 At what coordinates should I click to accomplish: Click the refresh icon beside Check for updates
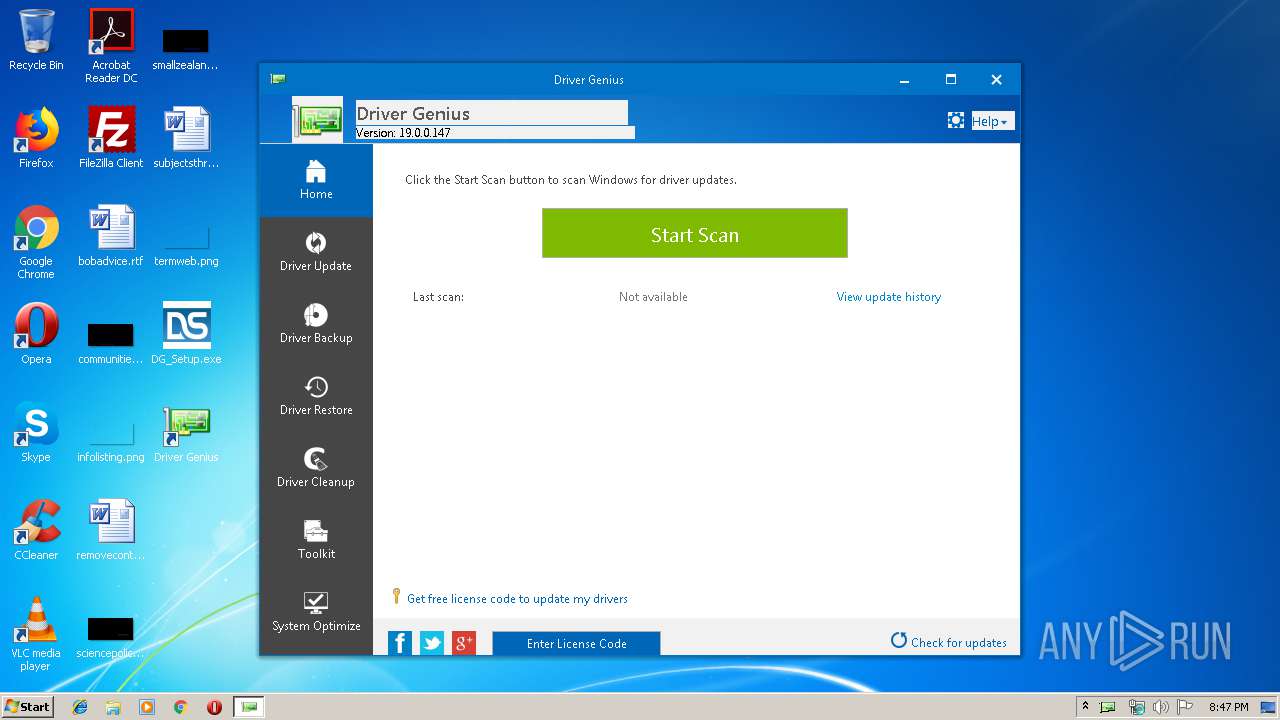(x=899, y=641)
